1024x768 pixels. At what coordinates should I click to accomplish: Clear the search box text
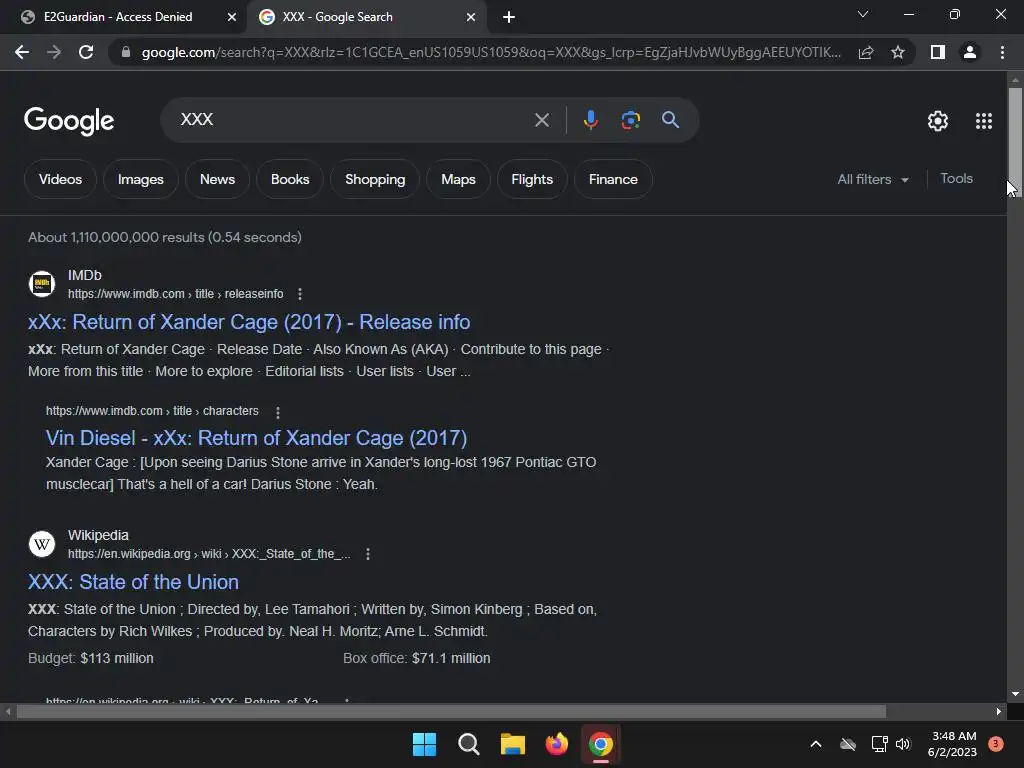pos(541,120)
